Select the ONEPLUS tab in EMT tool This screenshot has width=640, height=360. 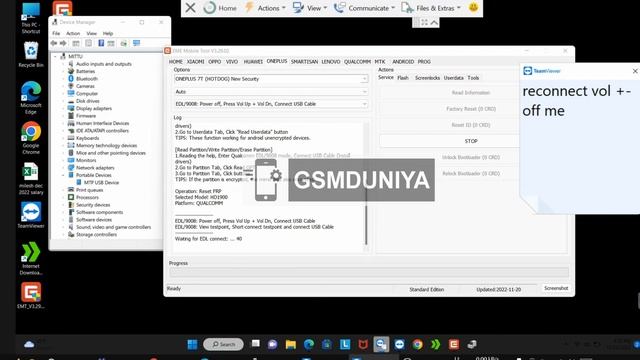click(277, 61)
